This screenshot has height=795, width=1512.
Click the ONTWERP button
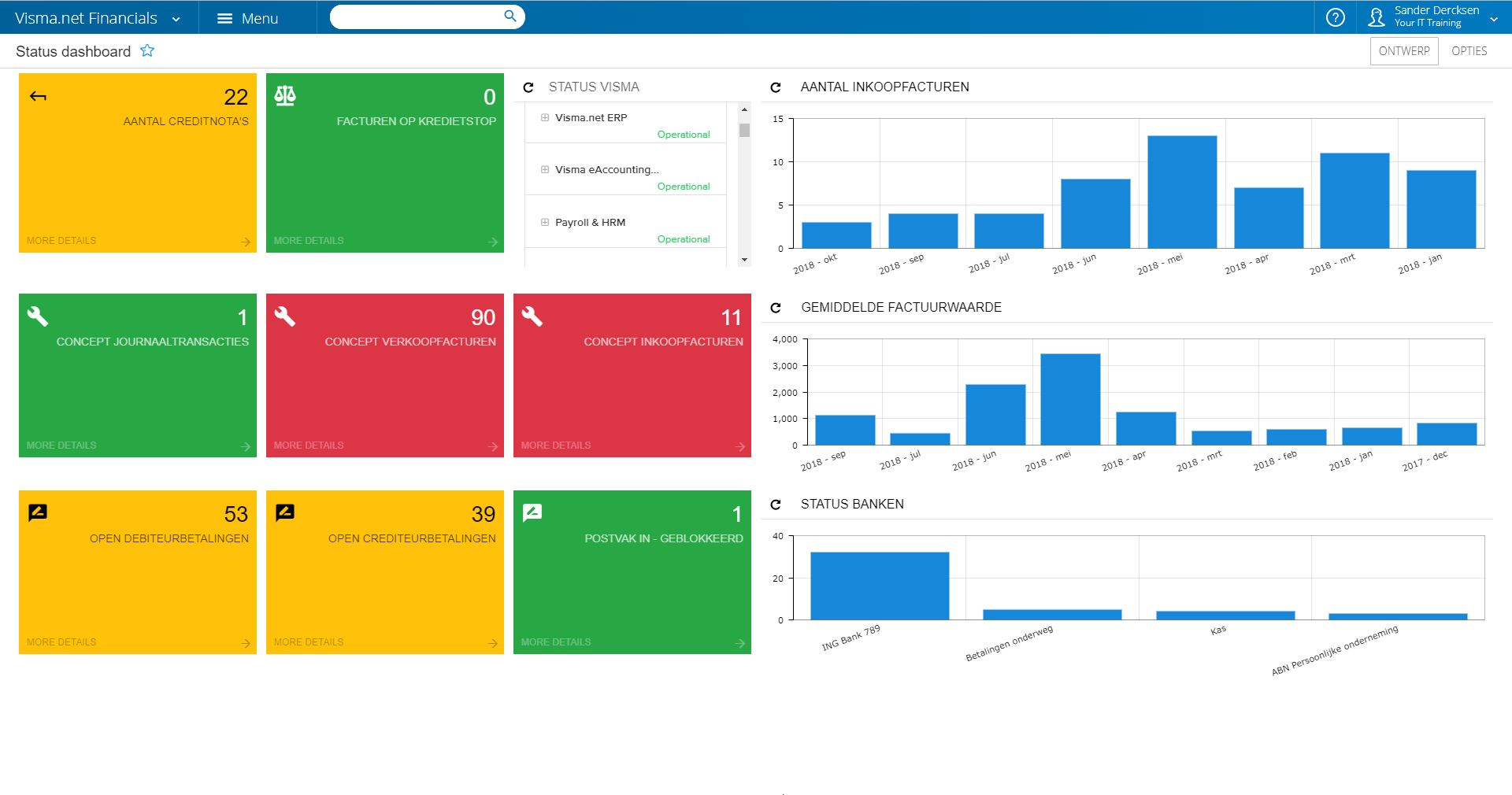point(1403,50)
